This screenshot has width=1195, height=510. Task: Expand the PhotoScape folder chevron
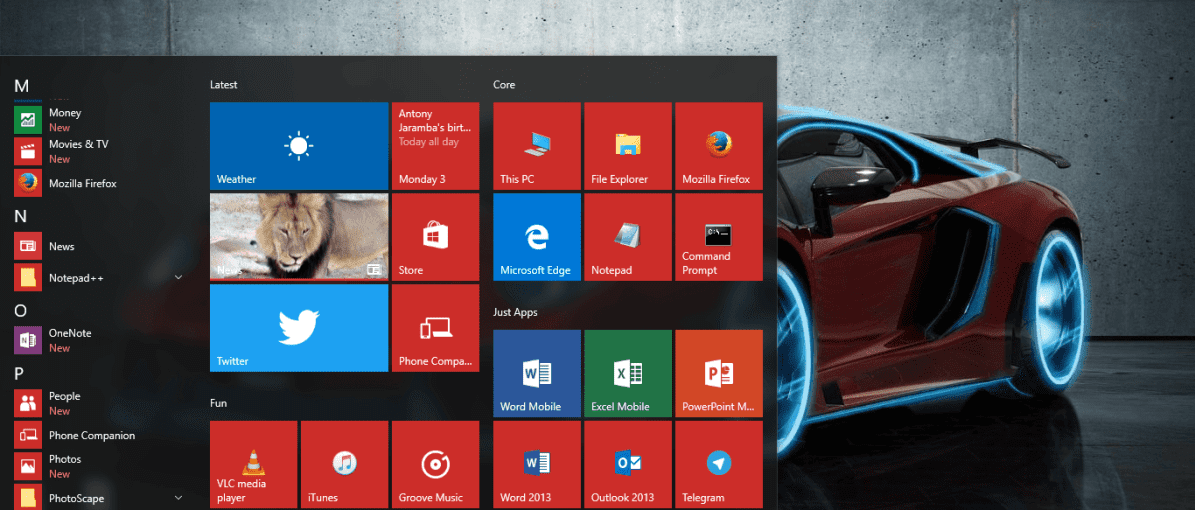click(x=178, y=498)
